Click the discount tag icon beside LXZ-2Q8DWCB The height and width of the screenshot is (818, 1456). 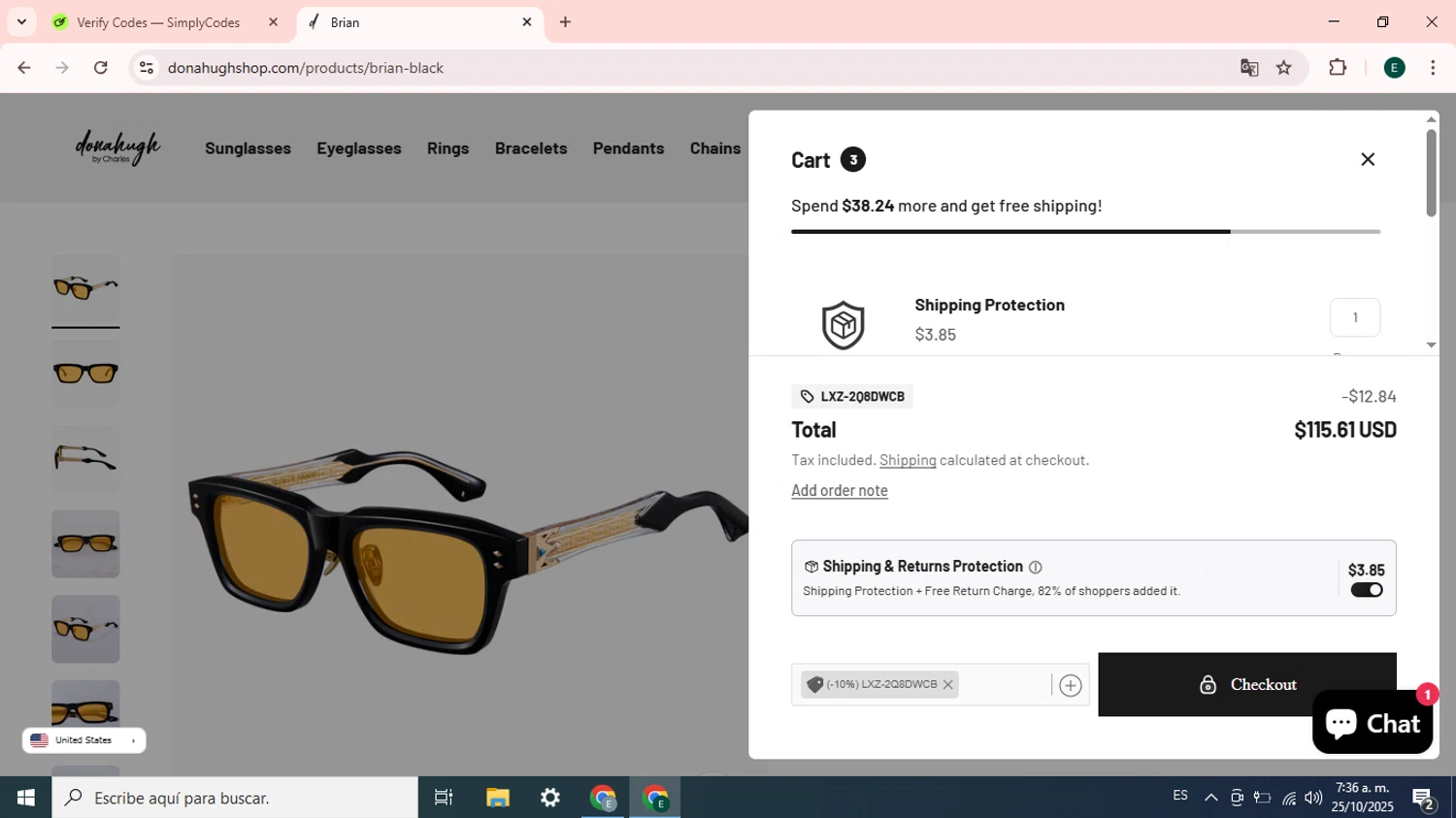coord(807,397)
